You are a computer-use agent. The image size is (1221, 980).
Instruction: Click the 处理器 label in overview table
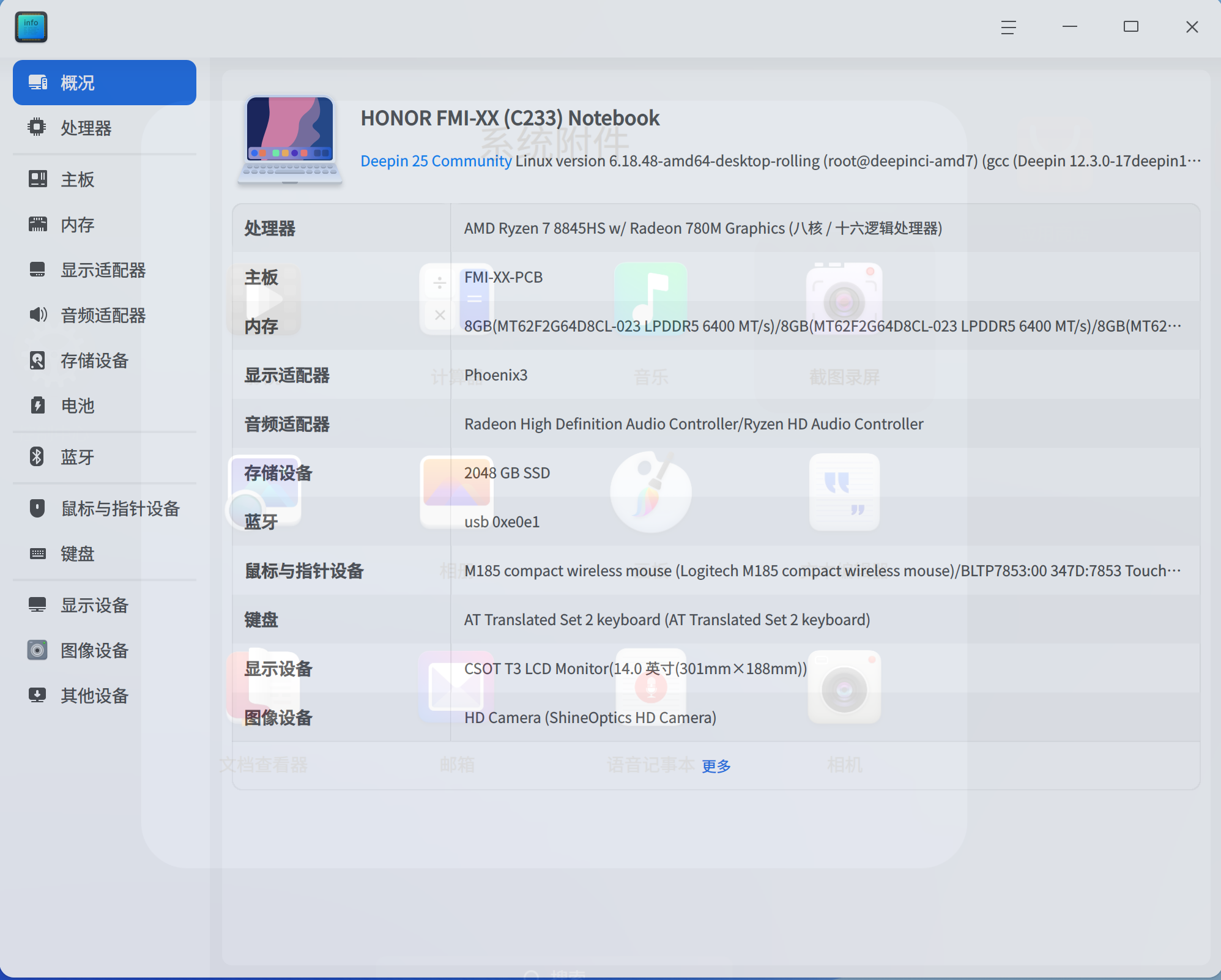click(x=270, y=228)
